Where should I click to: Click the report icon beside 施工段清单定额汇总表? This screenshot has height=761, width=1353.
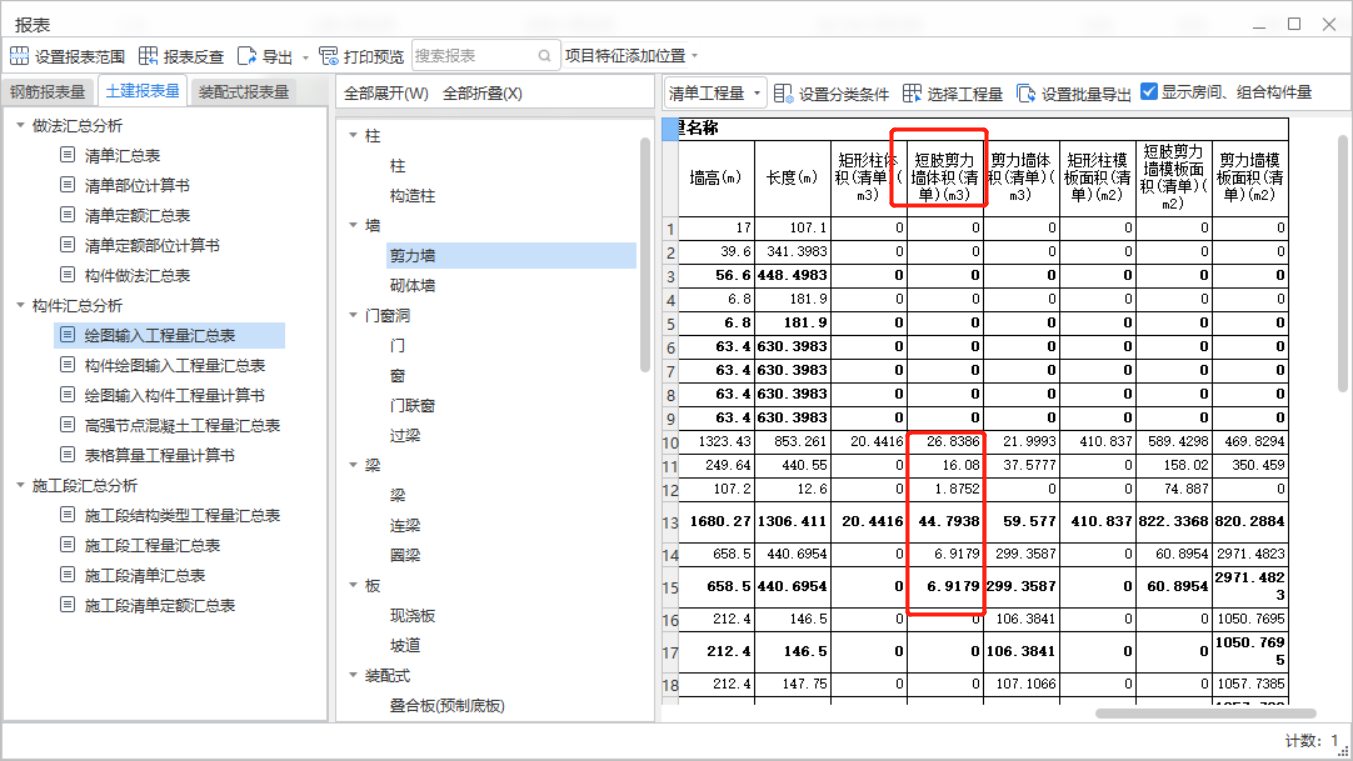click(67, 605)
